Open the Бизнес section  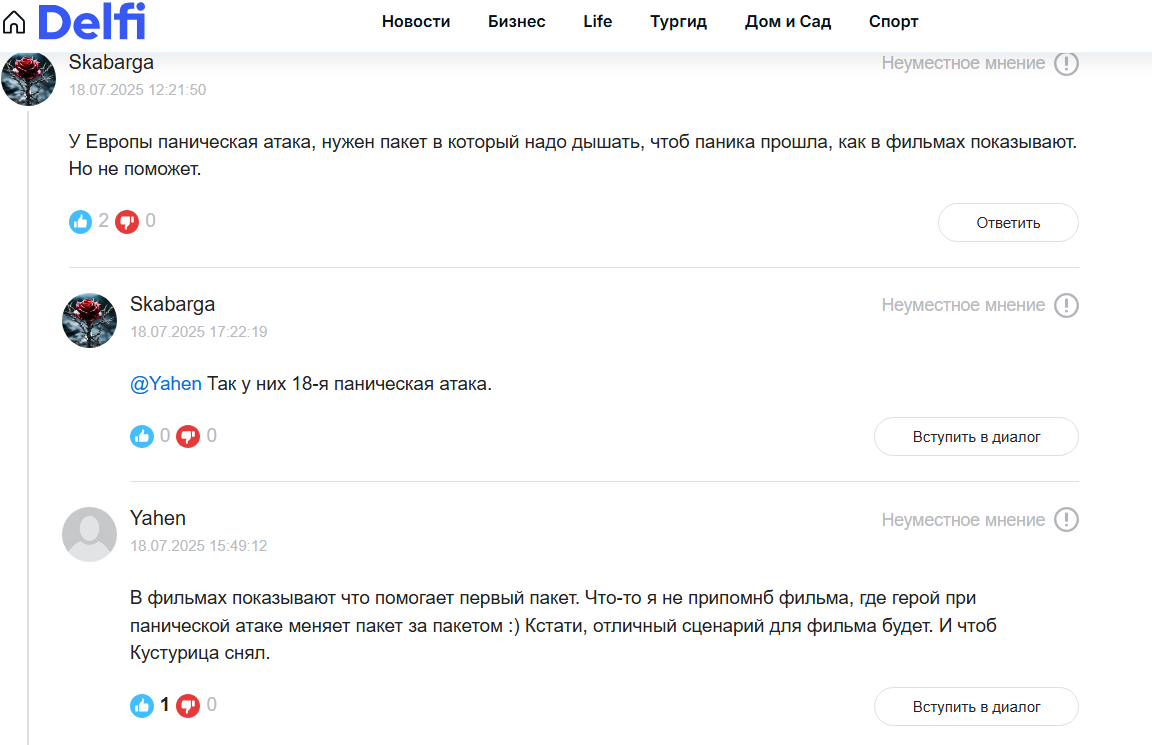516,22
